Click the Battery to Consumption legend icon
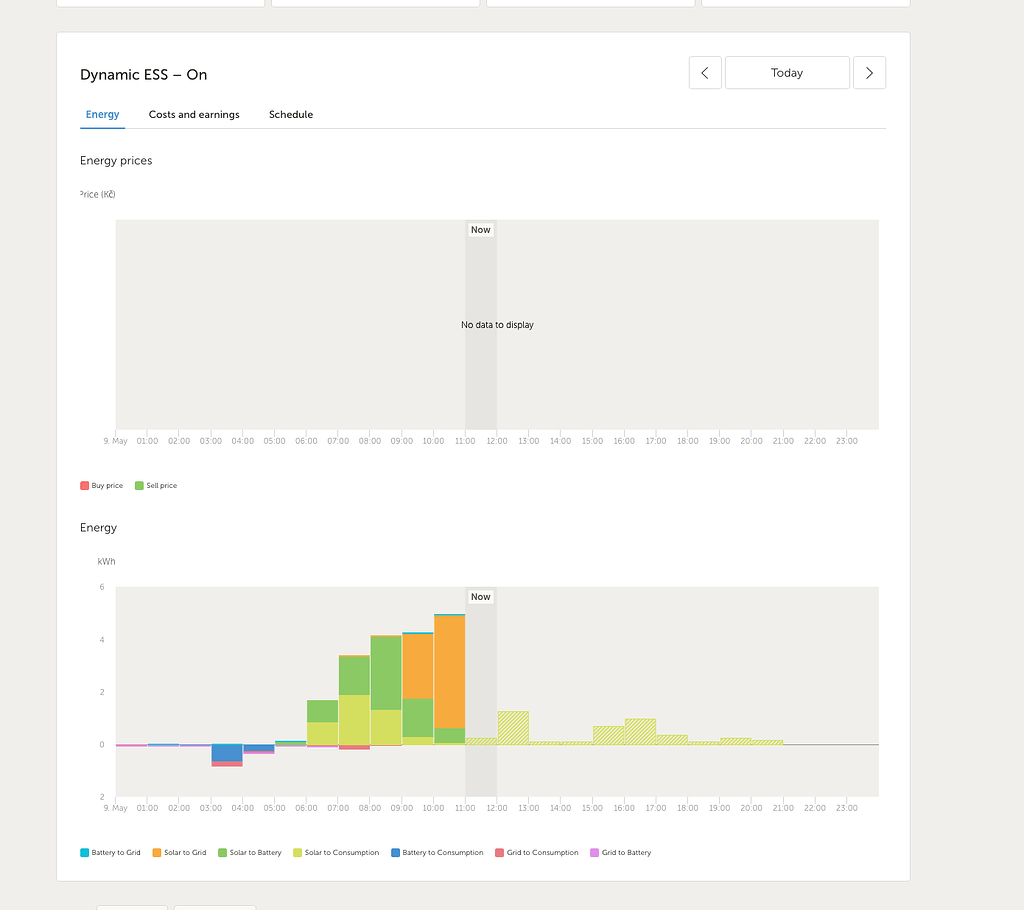The height and width of the screenshot is (910, 1024). point(397,852)
